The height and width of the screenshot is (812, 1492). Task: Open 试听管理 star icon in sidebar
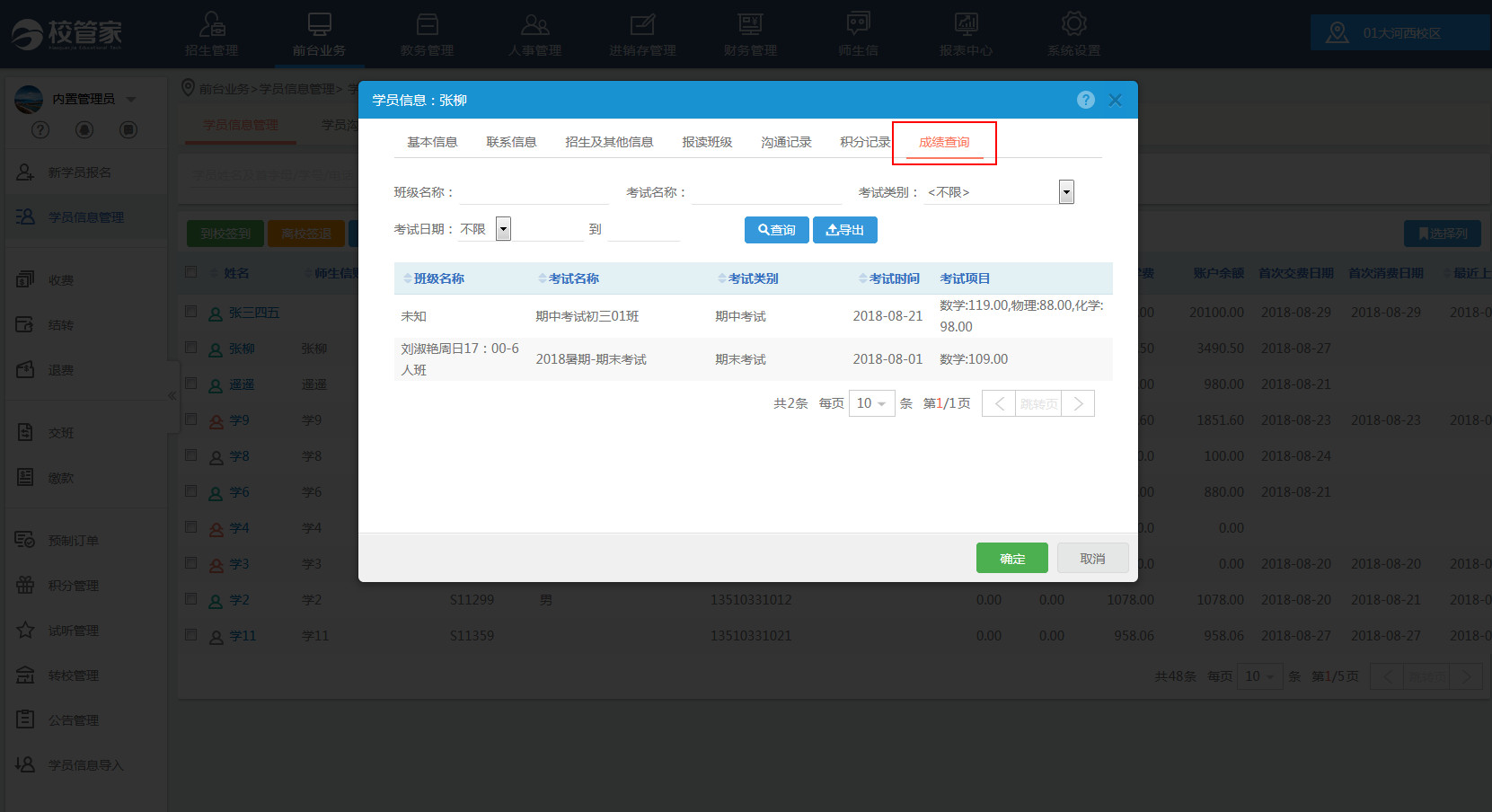pyautogui.click(x=26, y=630)
